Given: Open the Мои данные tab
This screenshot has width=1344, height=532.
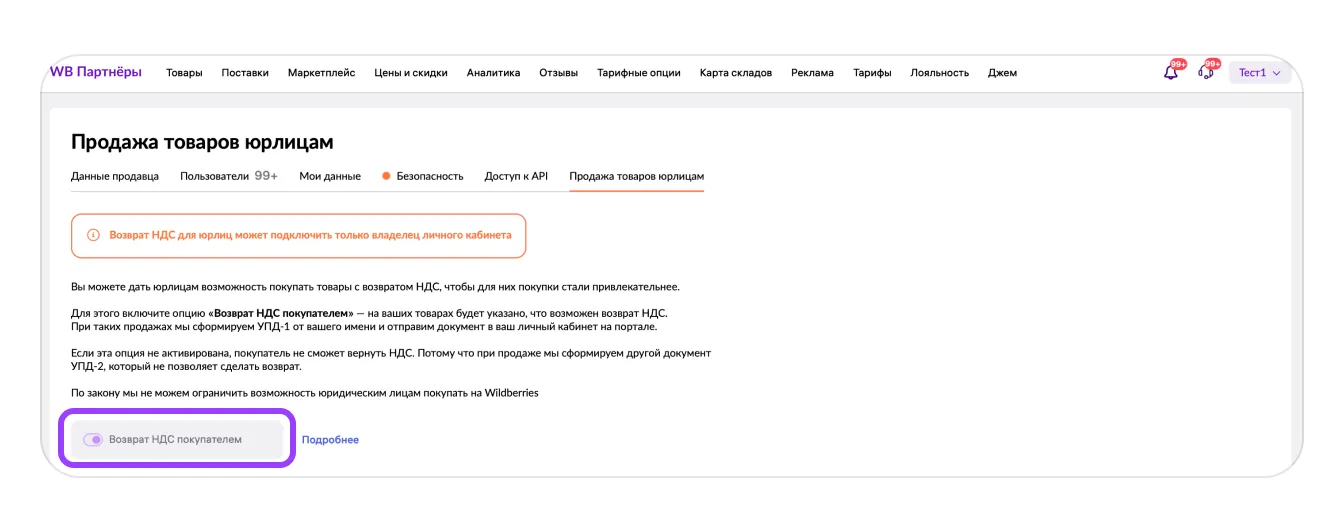Looking at the screenshot, I should pos(330,176).
